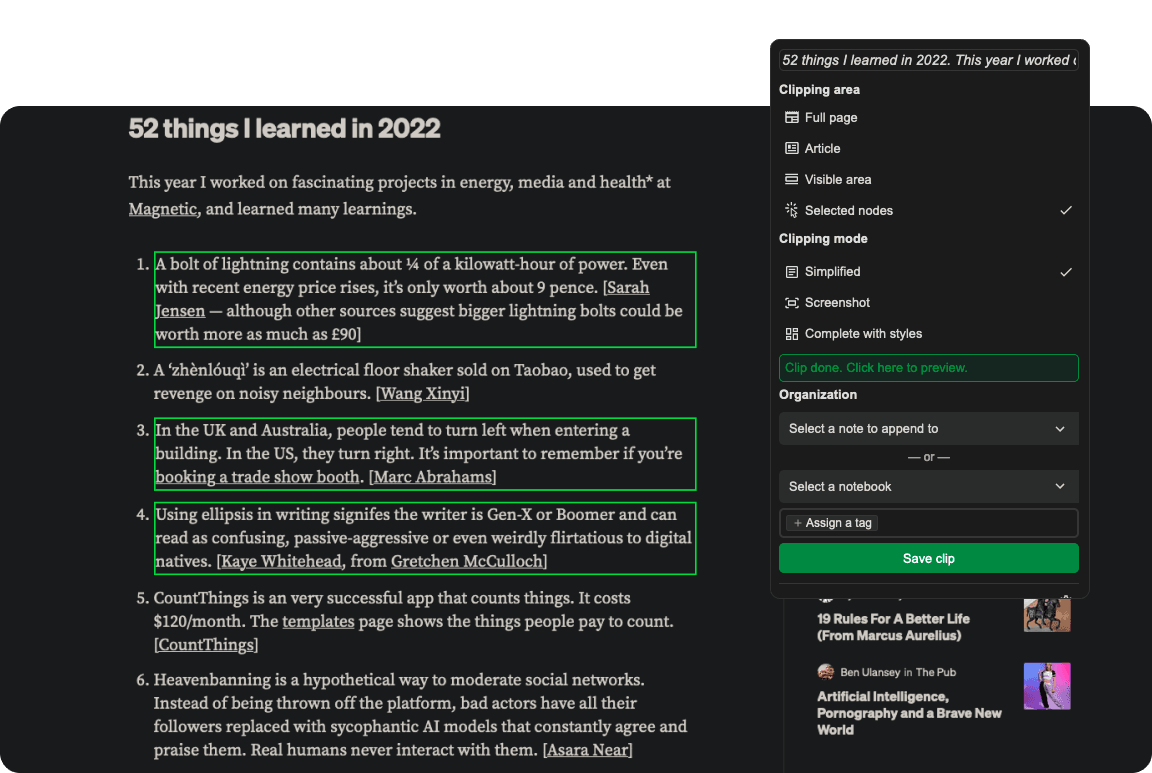Open the note-to-append dropdown

pyautogui.click(x=928, y=428)
